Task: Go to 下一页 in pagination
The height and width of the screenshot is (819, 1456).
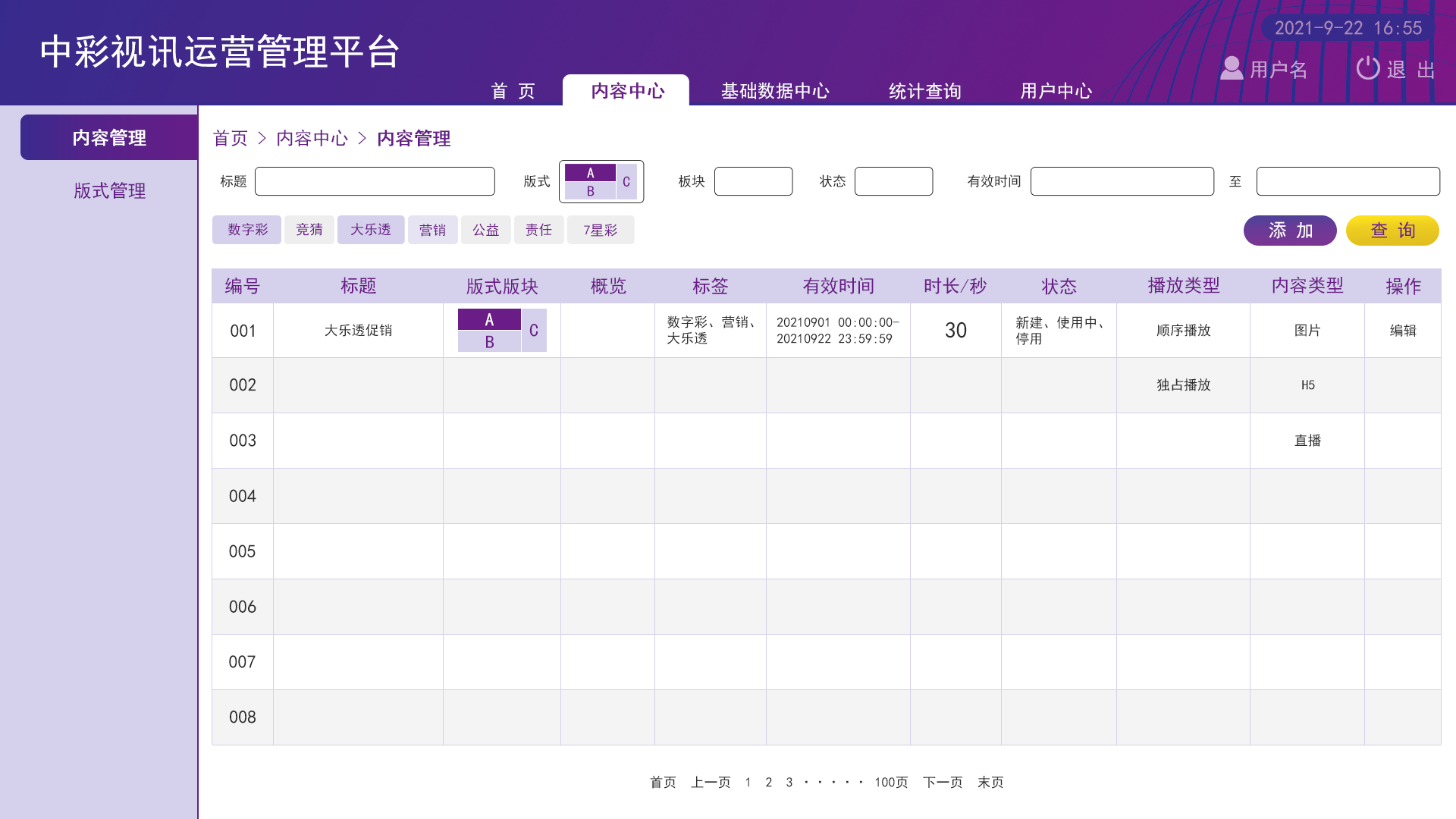Action: [943, 782]
